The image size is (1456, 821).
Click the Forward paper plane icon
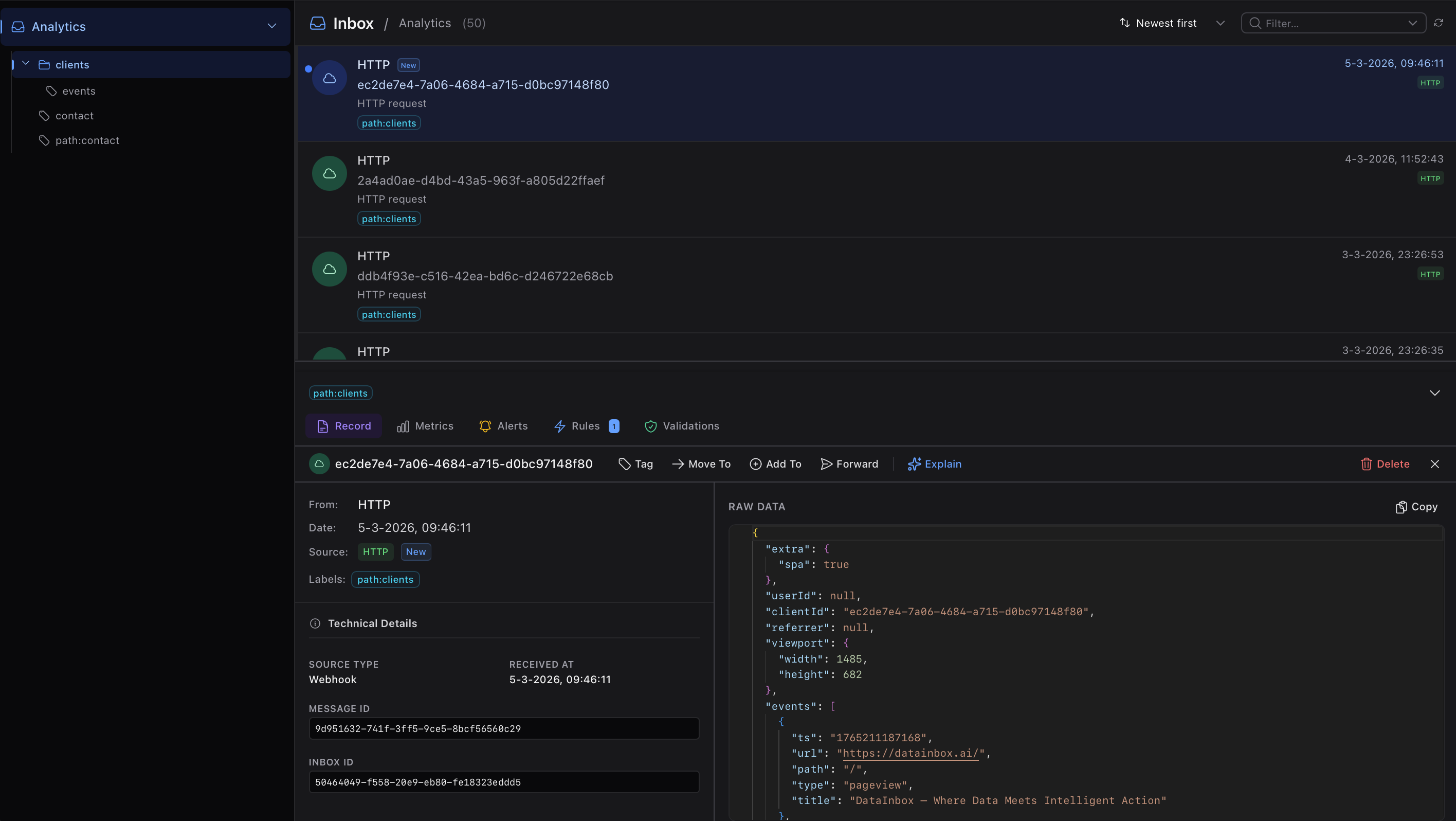(826, 464)
